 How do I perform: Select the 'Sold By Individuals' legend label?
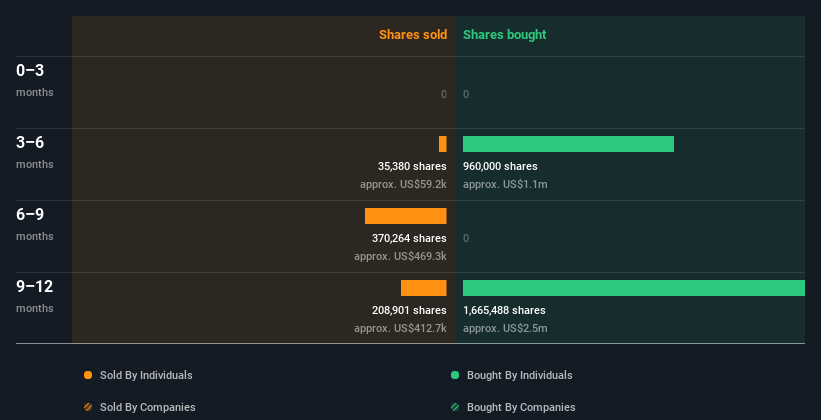pos(146,375)
